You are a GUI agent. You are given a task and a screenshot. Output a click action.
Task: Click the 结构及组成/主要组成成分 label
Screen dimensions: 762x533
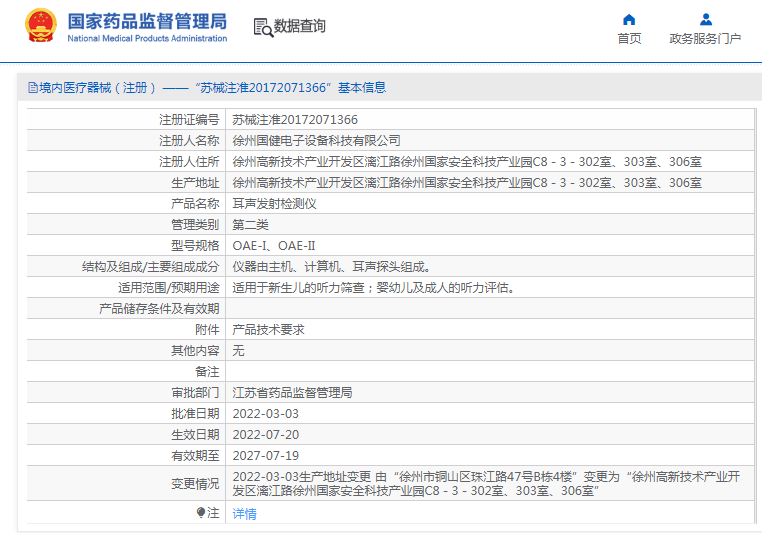[x=151, y=267]
